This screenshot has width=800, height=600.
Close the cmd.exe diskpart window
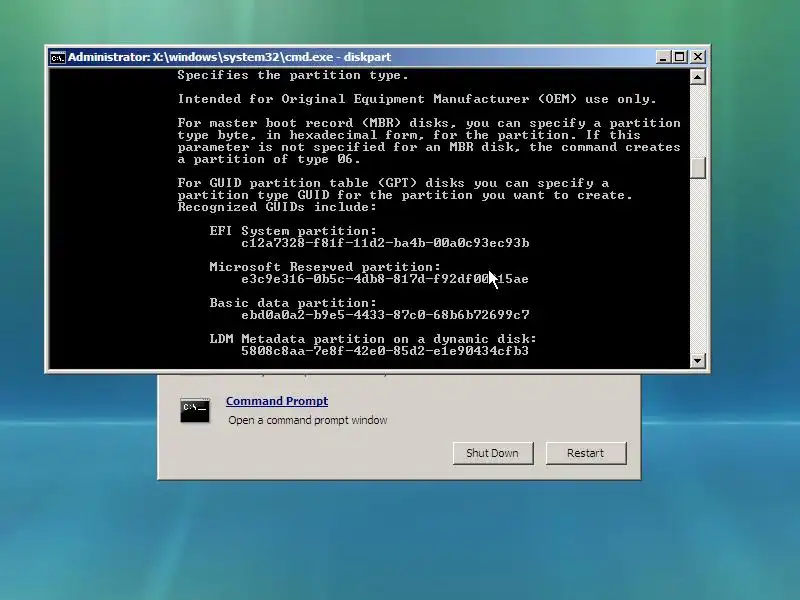click(x=697, y=57)
